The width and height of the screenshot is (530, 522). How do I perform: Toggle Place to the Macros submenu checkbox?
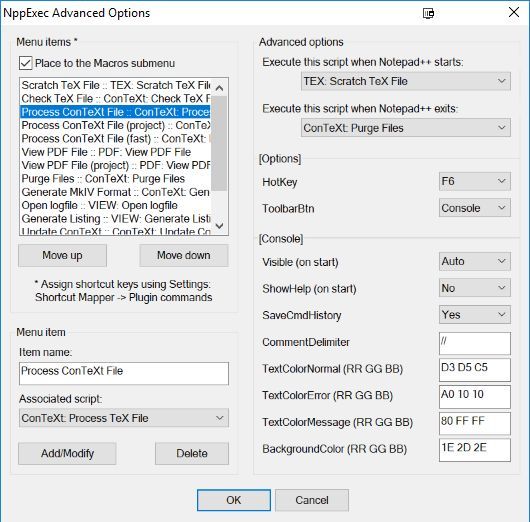click(26, 63)
